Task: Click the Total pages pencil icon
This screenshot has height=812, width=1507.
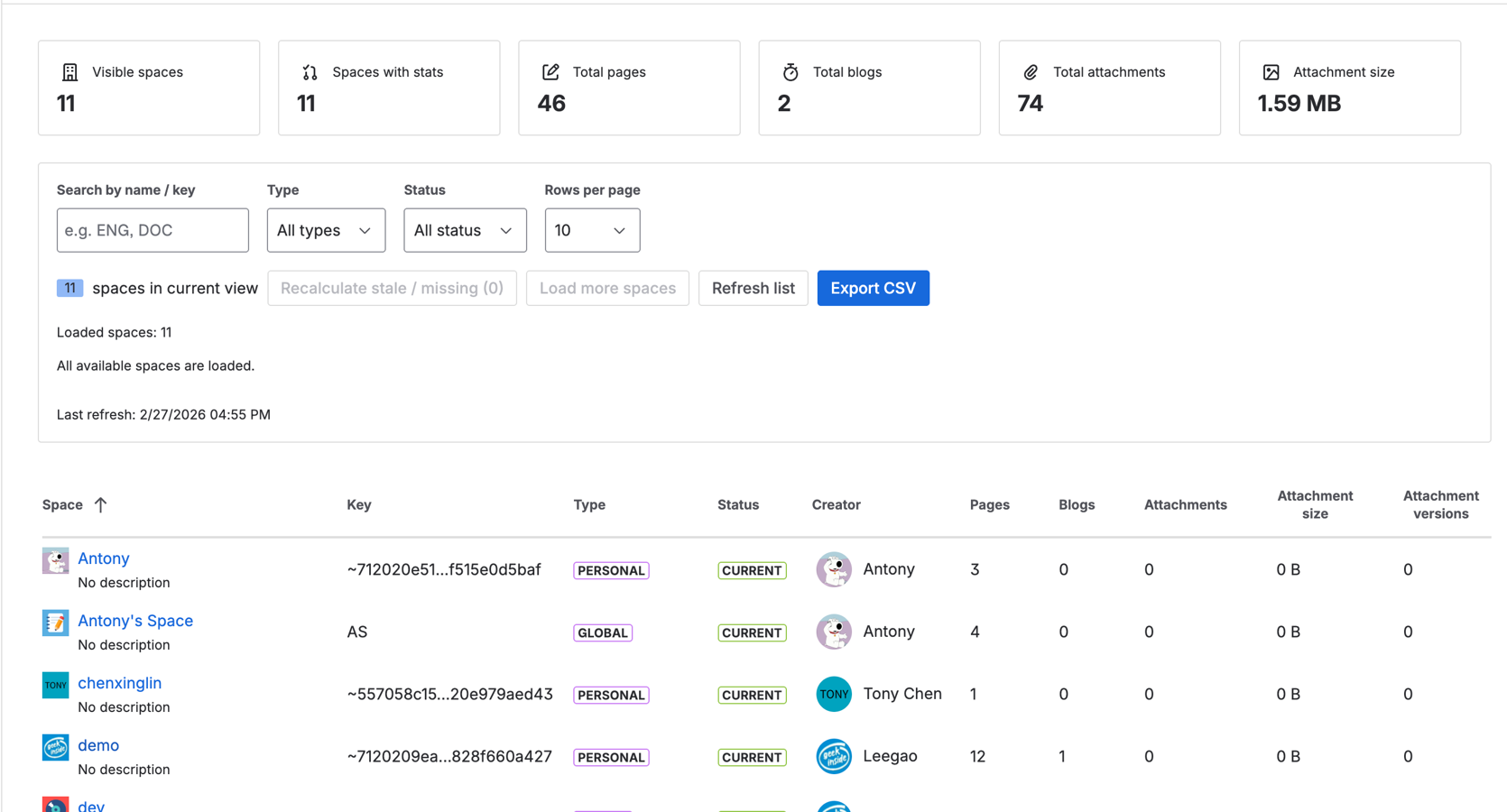Action: tap(550, 71)
